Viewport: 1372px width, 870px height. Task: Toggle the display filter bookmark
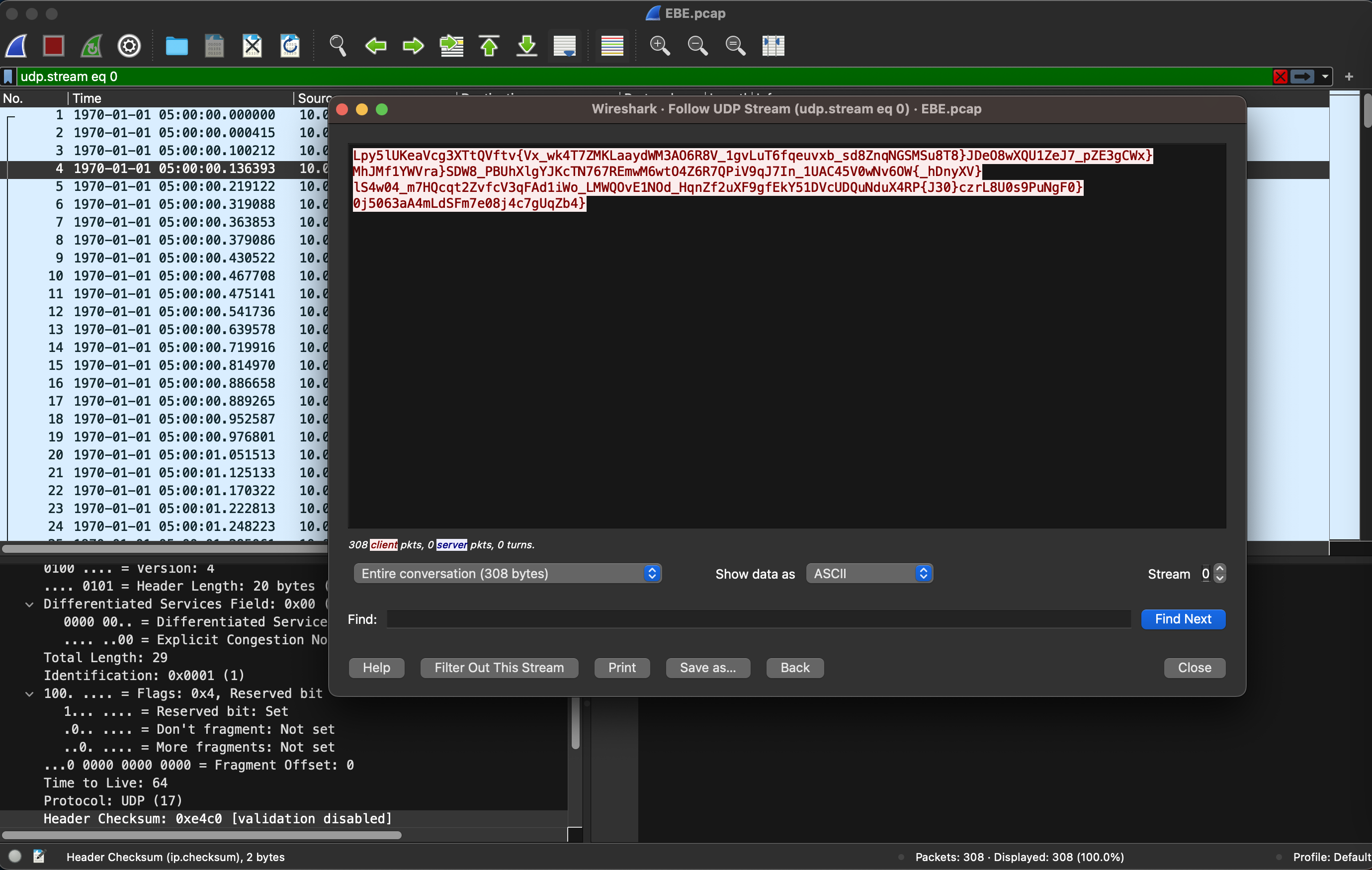(7, 76)
